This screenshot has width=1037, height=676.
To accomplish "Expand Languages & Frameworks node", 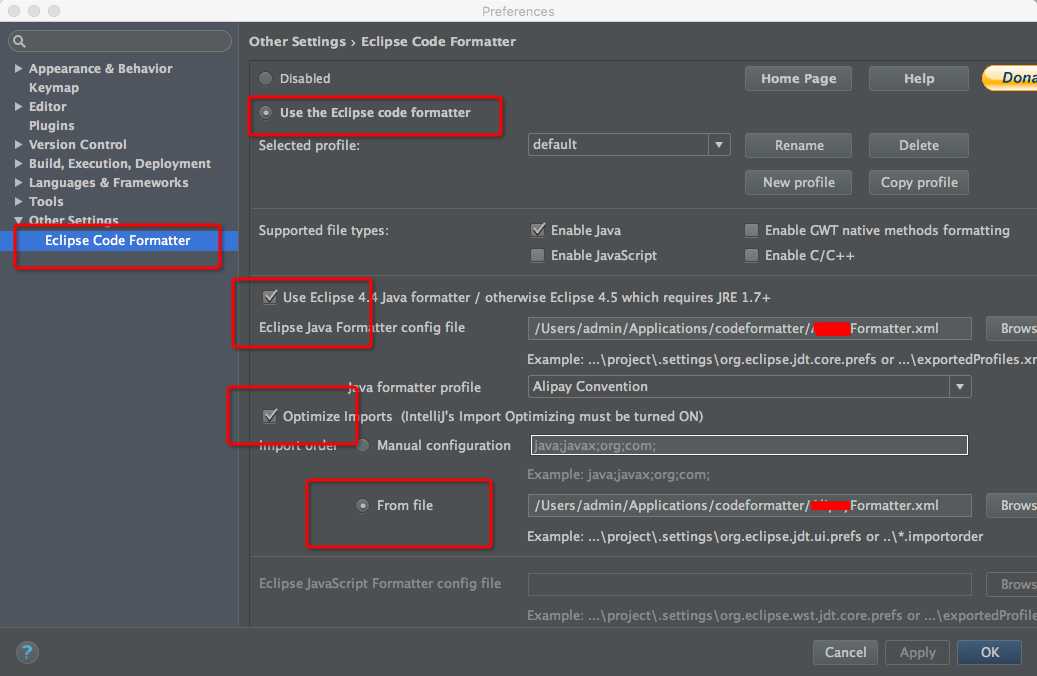I will tap(19, 183).
